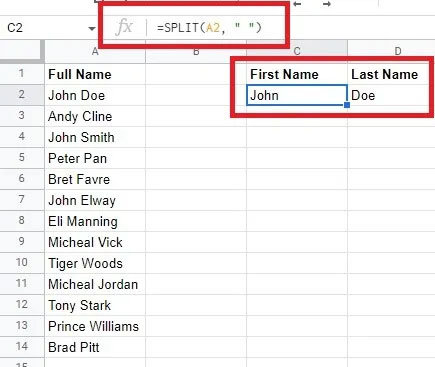Select column B header
The width and height of the screenshot is (435, 367).
click(196, 51)
